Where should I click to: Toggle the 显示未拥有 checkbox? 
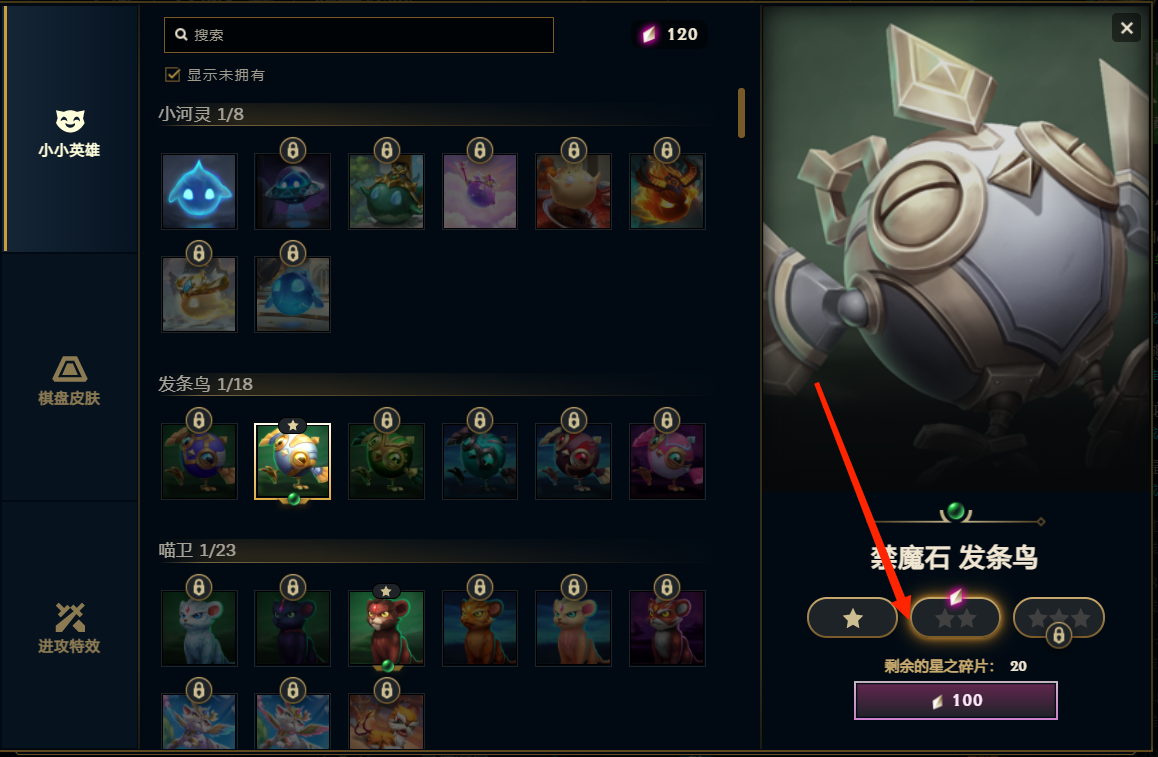(173, 75)
